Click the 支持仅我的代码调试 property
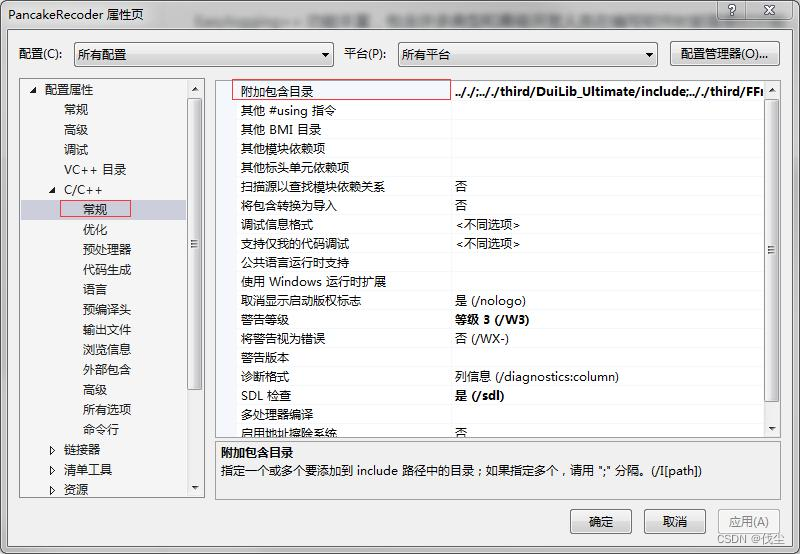The width and height of the screenshot is (800, 554). pyautogui.click(x=295, y=244)
